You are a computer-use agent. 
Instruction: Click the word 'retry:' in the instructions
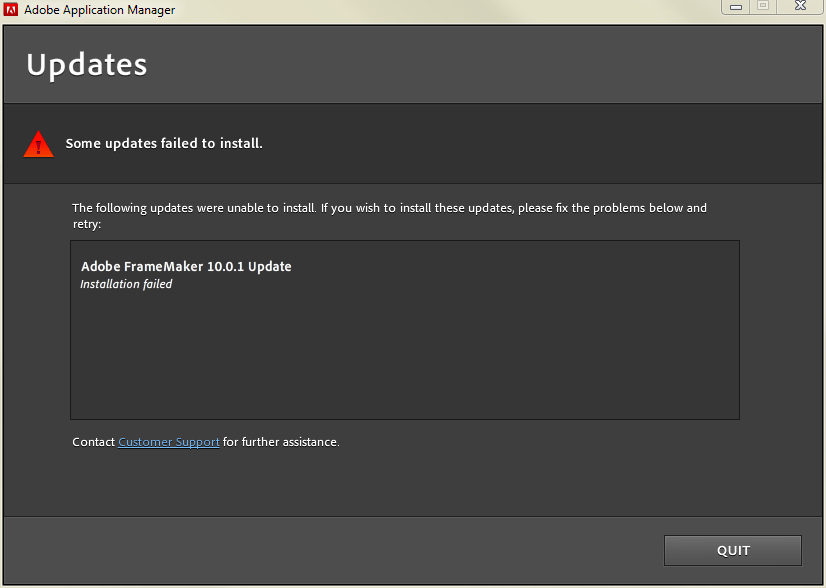[x=86, y=224]
